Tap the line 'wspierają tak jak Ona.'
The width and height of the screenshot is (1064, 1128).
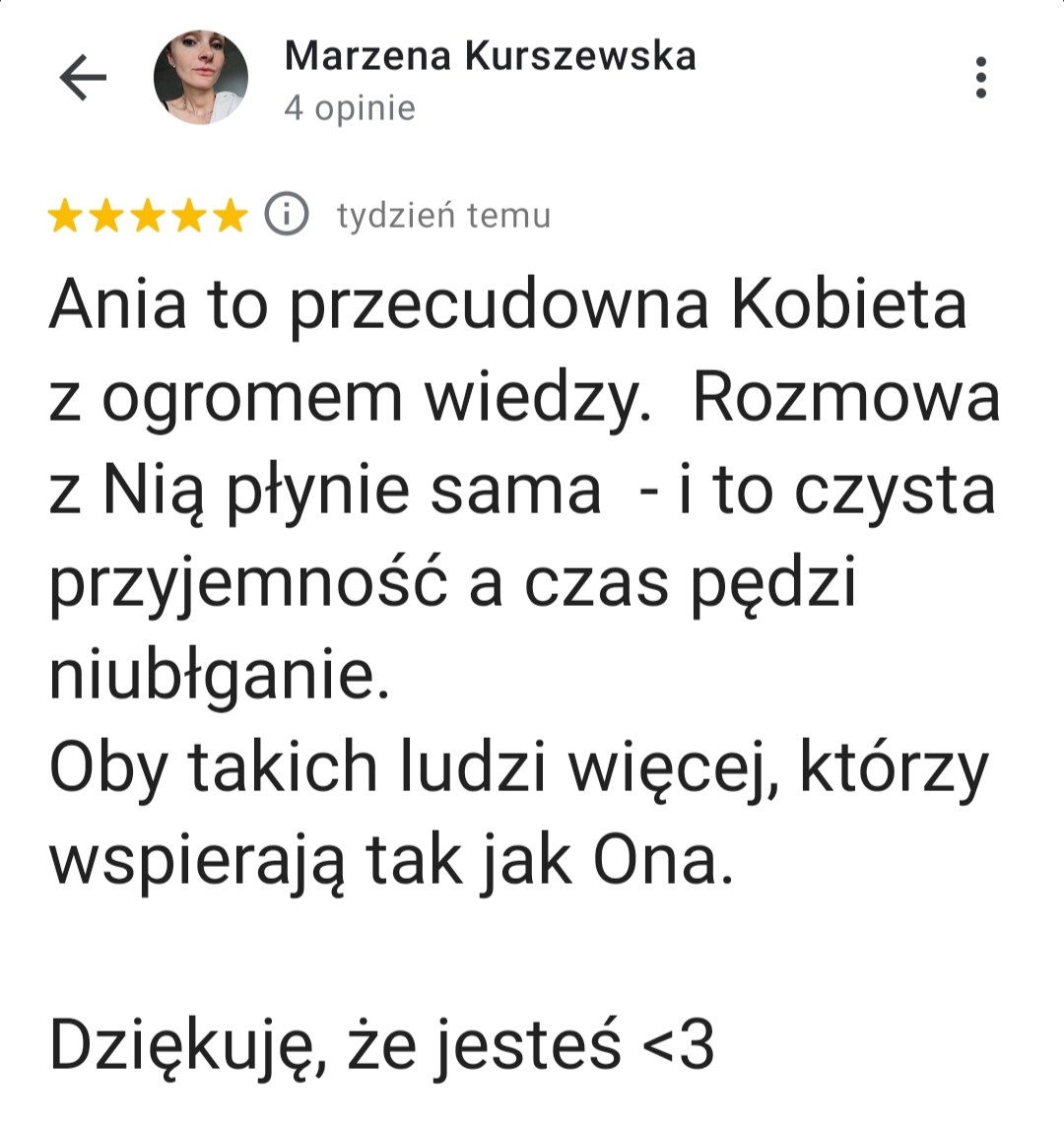tap(391, 860)
